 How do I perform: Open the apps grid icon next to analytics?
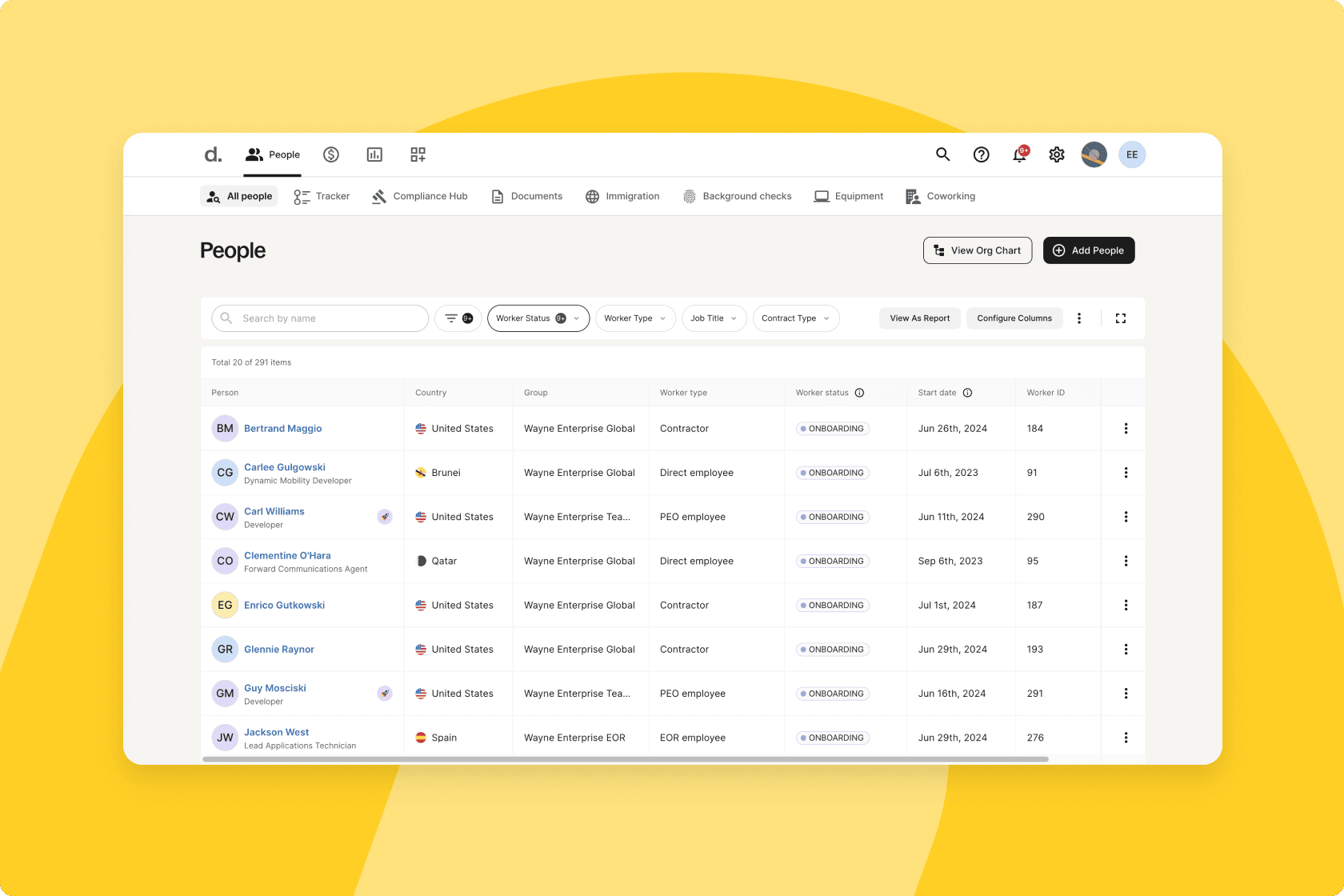[x=417, y=154]
